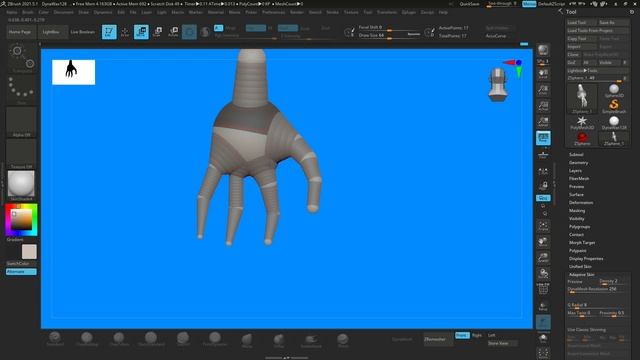The width and height of the screenshot is (640, 360).
Task: Collapse the Adaptive Skin section
Action: [x=581, y=275]
